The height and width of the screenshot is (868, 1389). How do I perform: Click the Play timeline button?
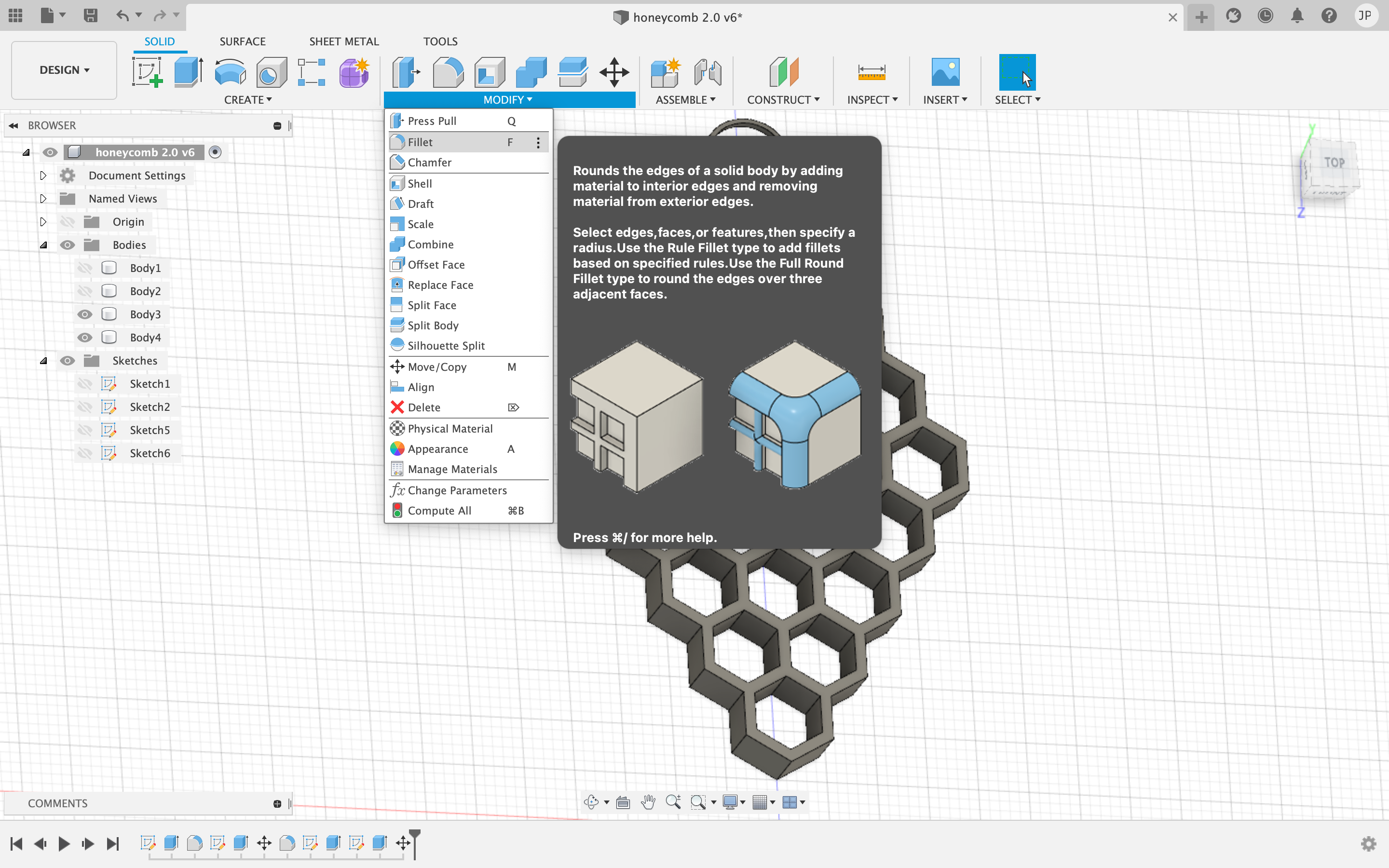(64, 843)
